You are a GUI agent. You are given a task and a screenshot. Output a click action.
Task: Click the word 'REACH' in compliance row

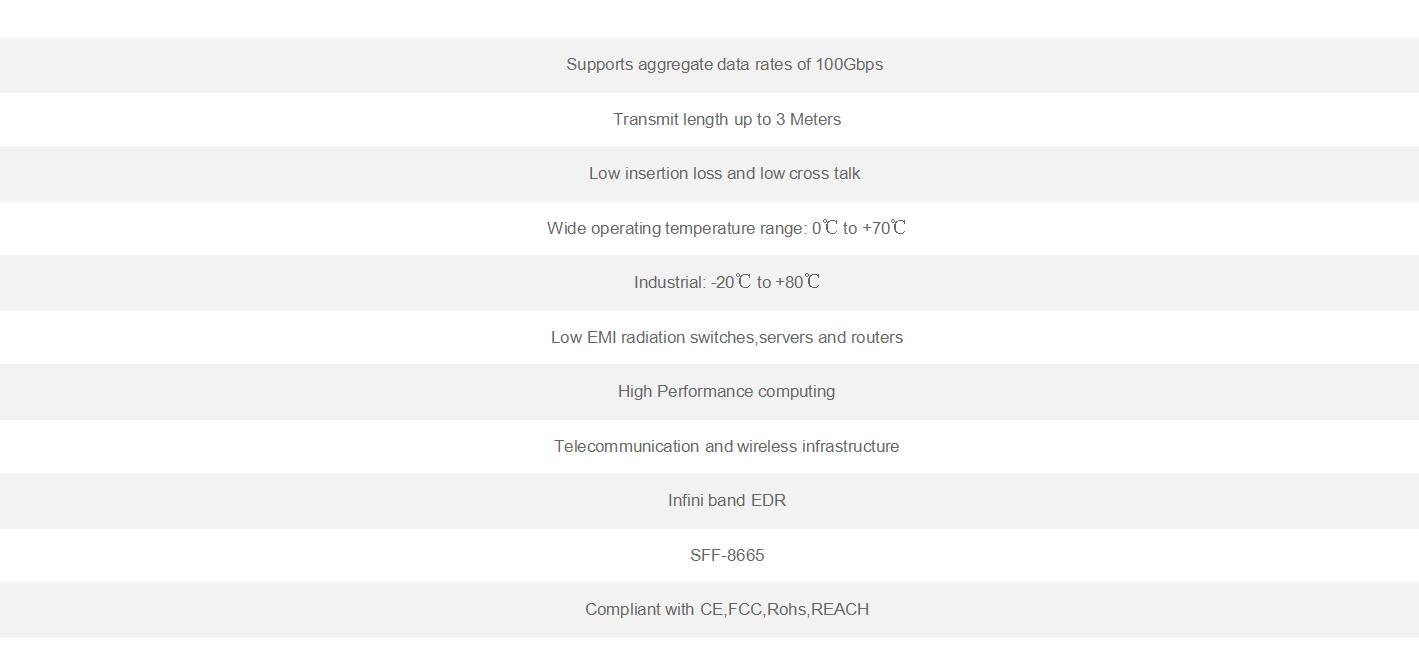click(x=840, y=610)
